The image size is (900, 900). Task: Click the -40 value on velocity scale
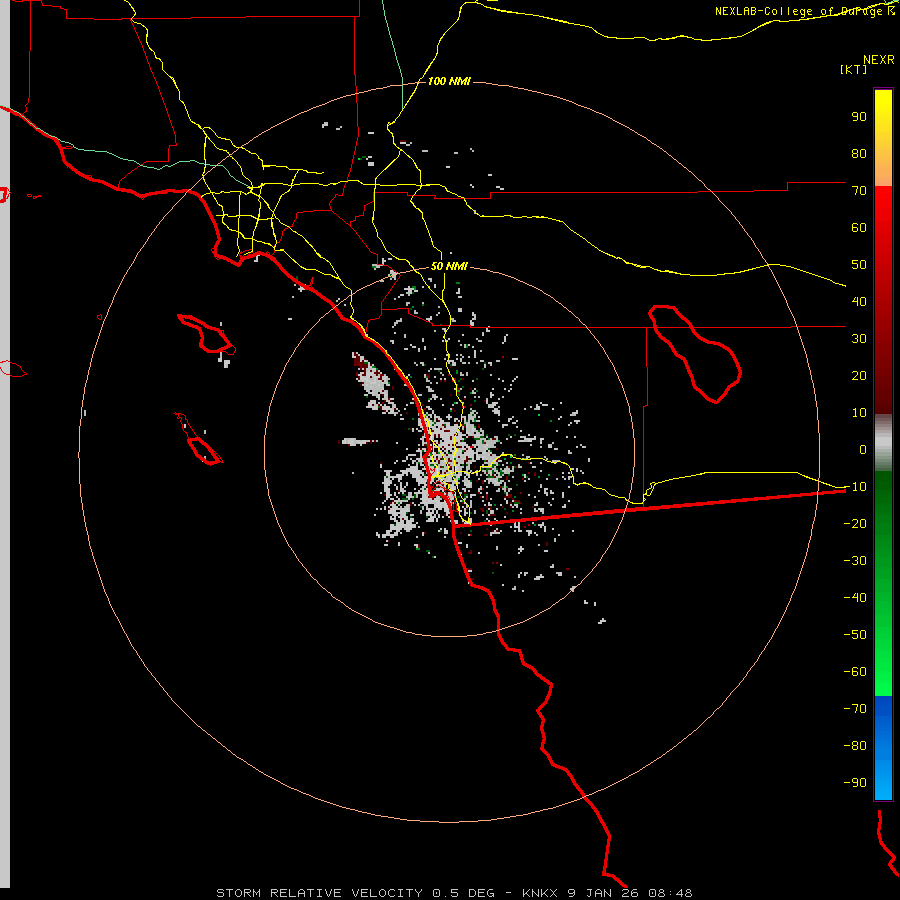click(855, 598)
